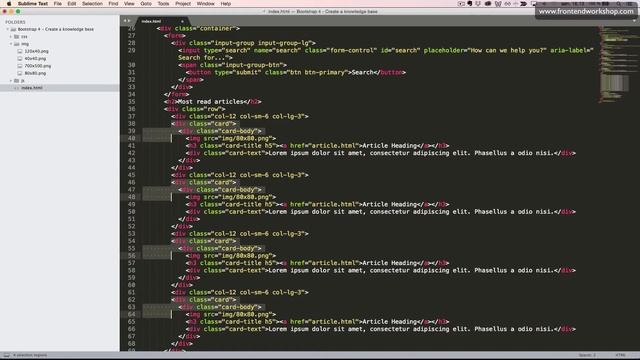Click the Bootstrap 4 - Create a knowledge base folder

(56, 29)
